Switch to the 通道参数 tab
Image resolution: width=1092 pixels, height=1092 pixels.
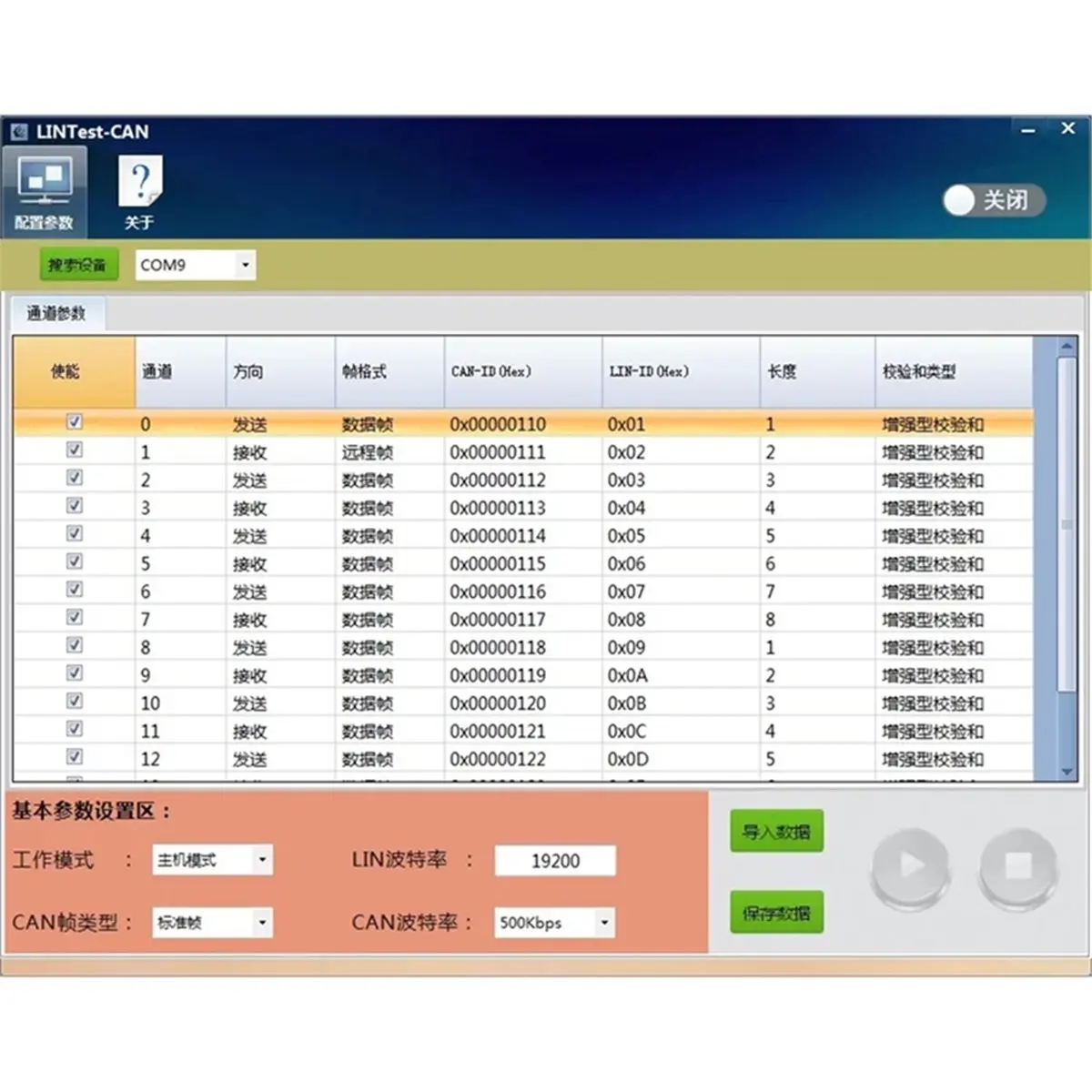pos(56,313)
